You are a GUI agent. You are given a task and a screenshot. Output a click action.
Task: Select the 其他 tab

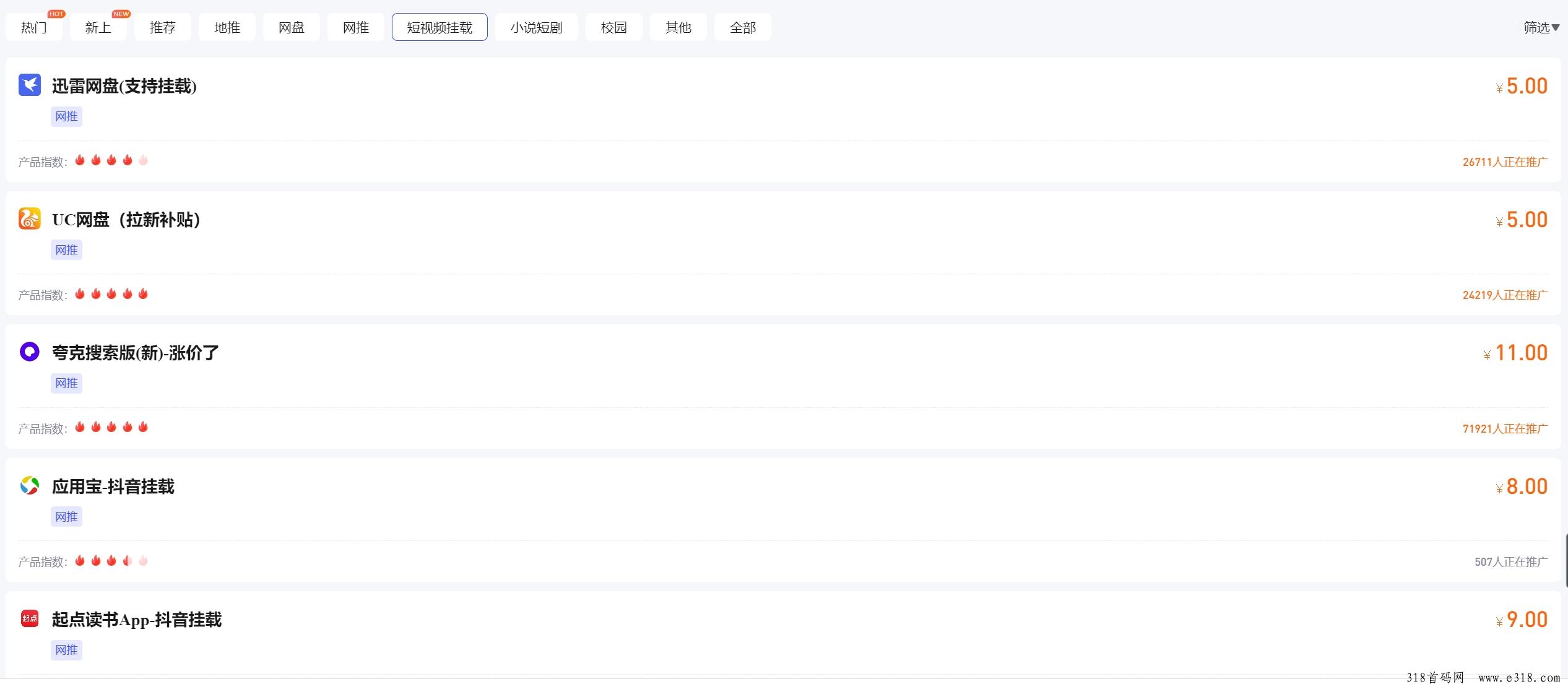pyautogui.click(x=678, y=27)
